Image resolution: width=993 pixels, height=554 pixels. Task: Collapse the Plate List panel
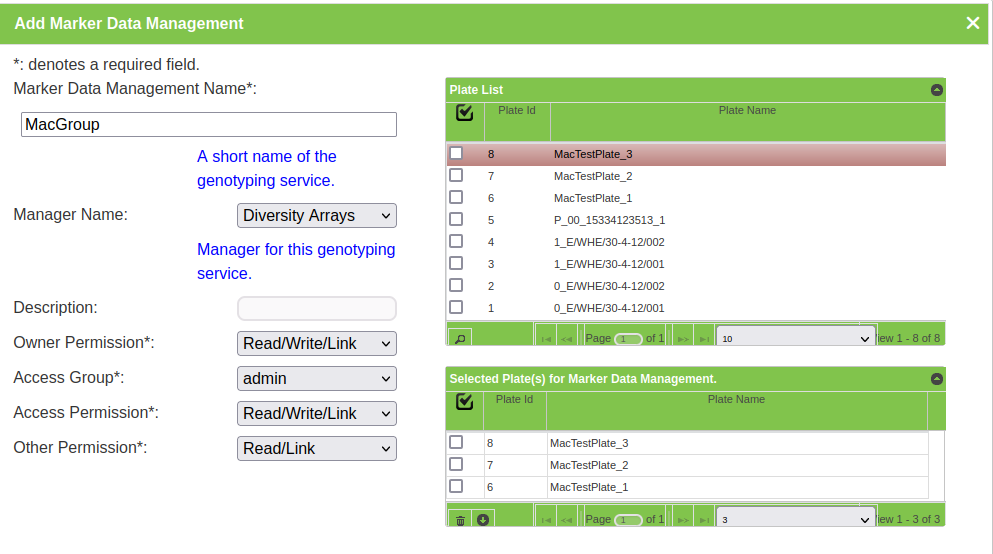[x=936, y=90]
